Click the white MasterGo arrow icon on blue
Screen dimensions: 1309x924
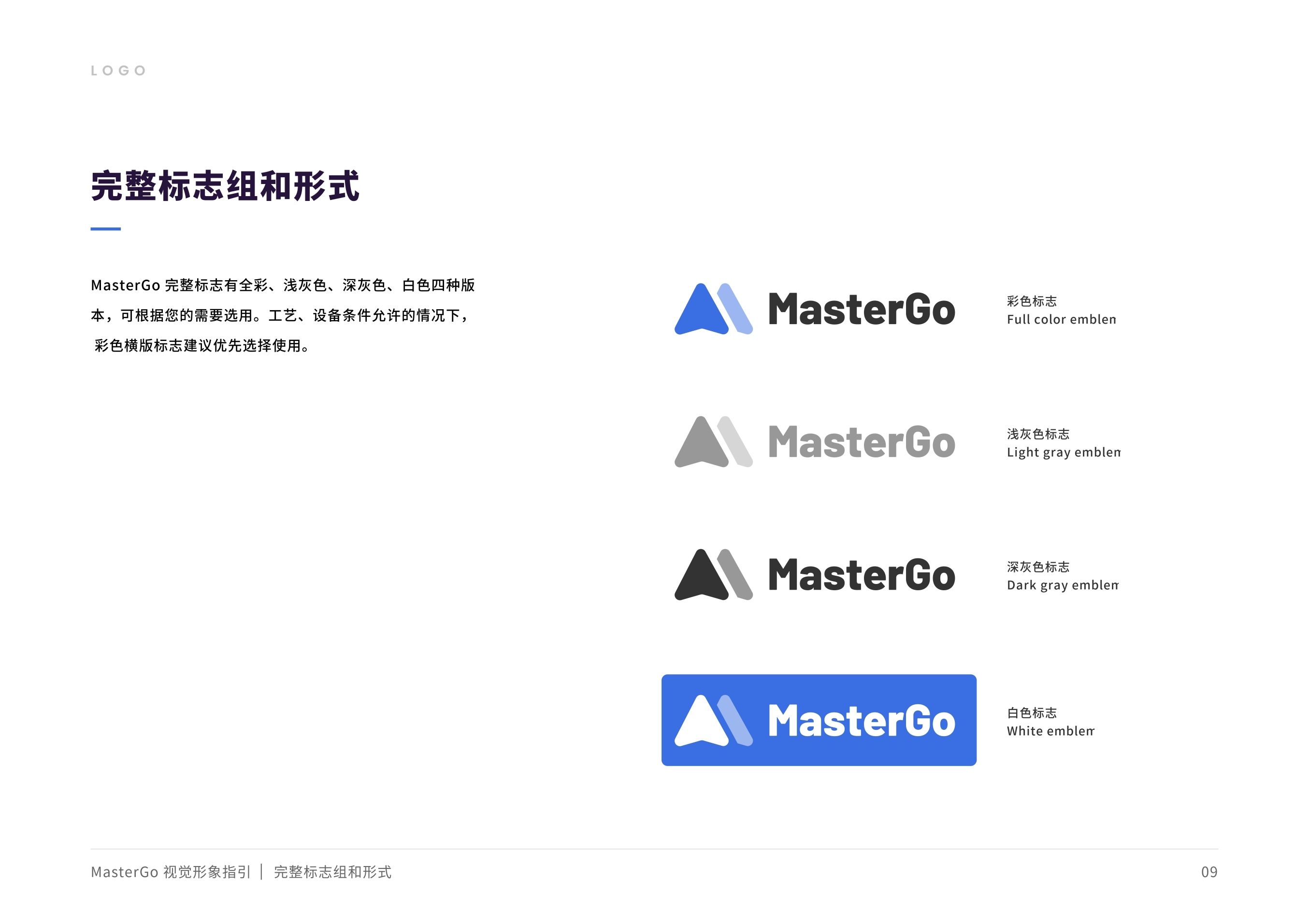point(713,720)
